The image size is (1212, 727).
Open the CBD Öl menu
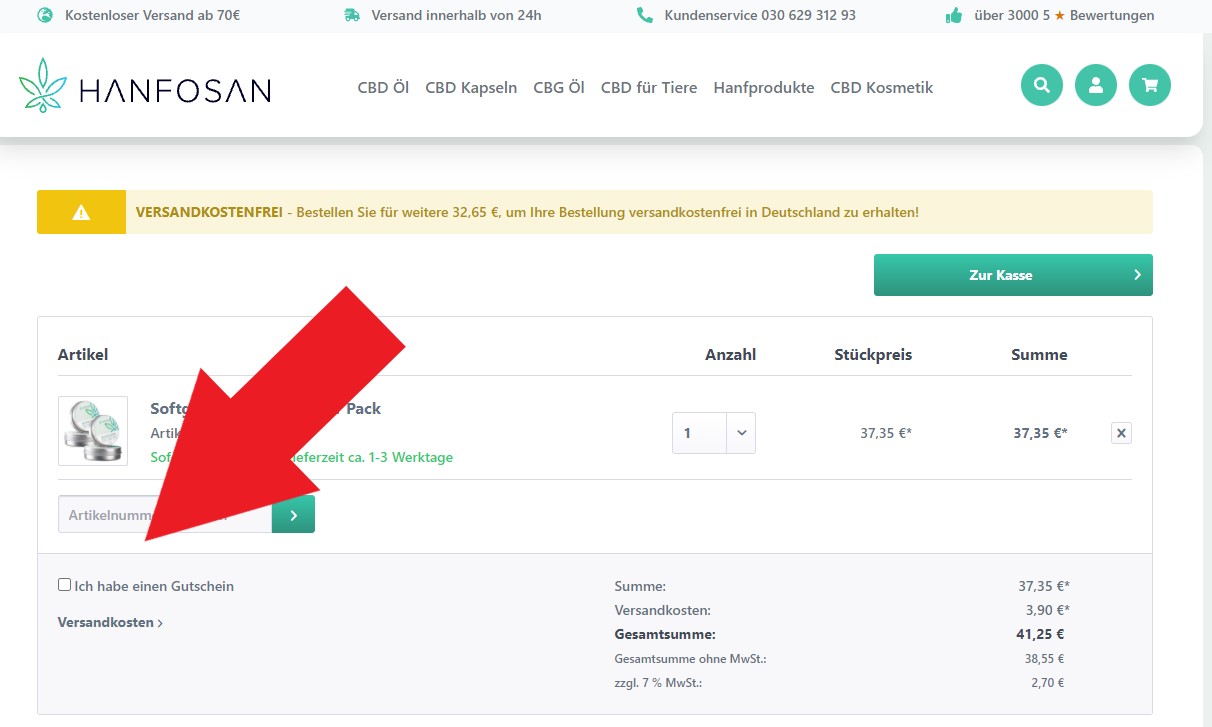click(x=383, y=87)
